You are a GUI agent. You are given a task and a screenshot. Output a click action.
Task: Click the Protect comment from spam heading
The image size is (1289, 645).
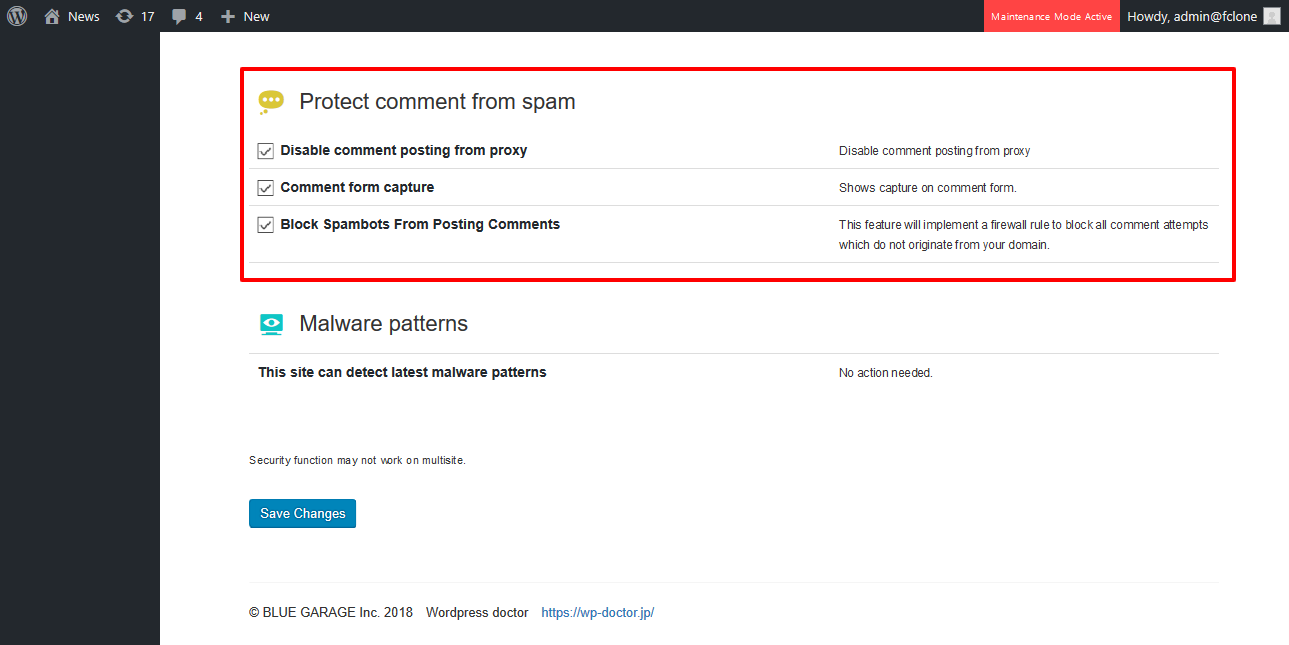[437, 102]
